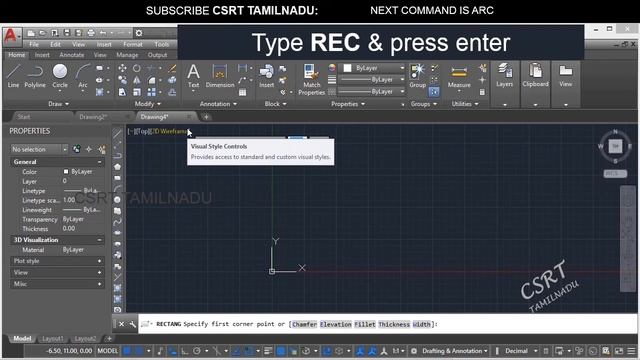Expand the Draw panel dropdown

[x=58, y=104]
